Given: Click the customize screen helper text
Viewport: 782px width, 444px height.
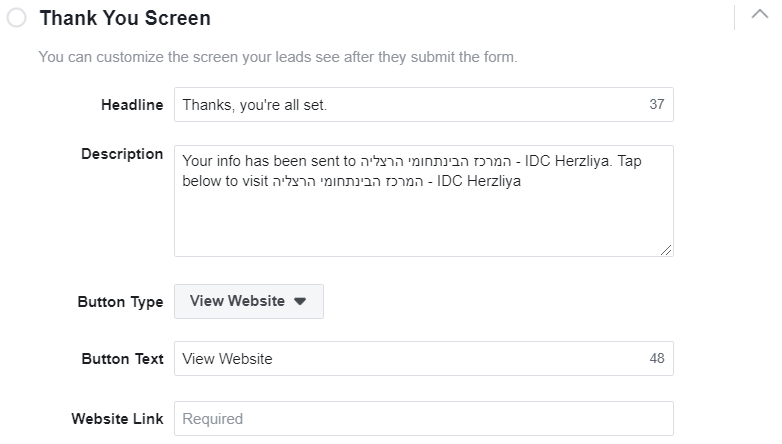Looking at the screenshot, I should [x=278, y=57].
